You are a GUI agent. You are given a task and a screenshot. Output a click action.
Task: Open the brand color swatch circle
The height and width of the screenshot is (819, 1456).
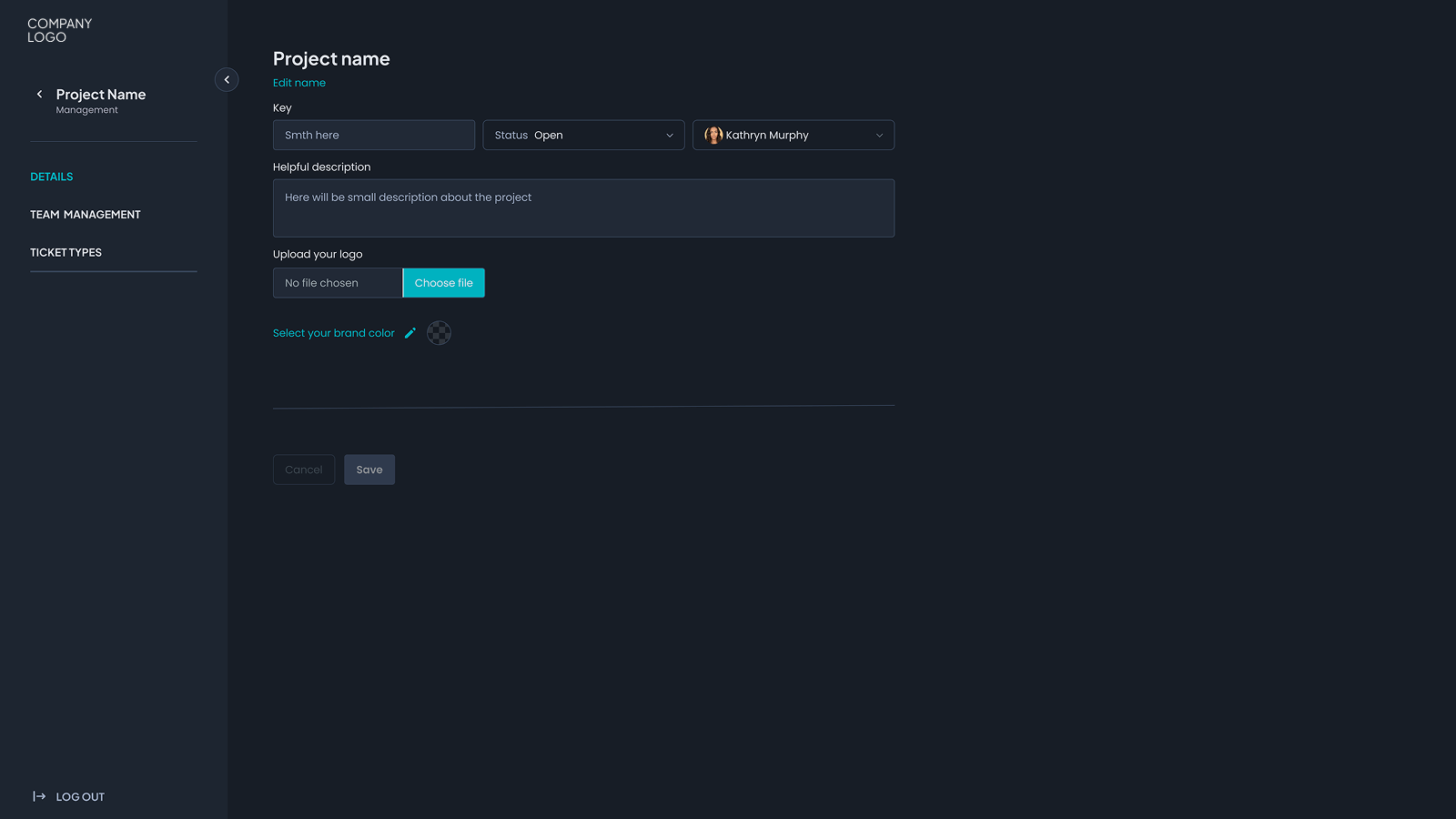[x=439, y=333]
